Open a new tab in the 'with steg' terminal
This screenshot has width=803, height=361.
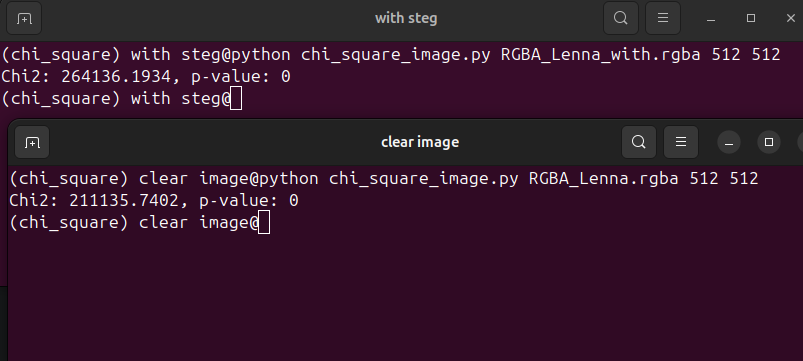point(24,18)
